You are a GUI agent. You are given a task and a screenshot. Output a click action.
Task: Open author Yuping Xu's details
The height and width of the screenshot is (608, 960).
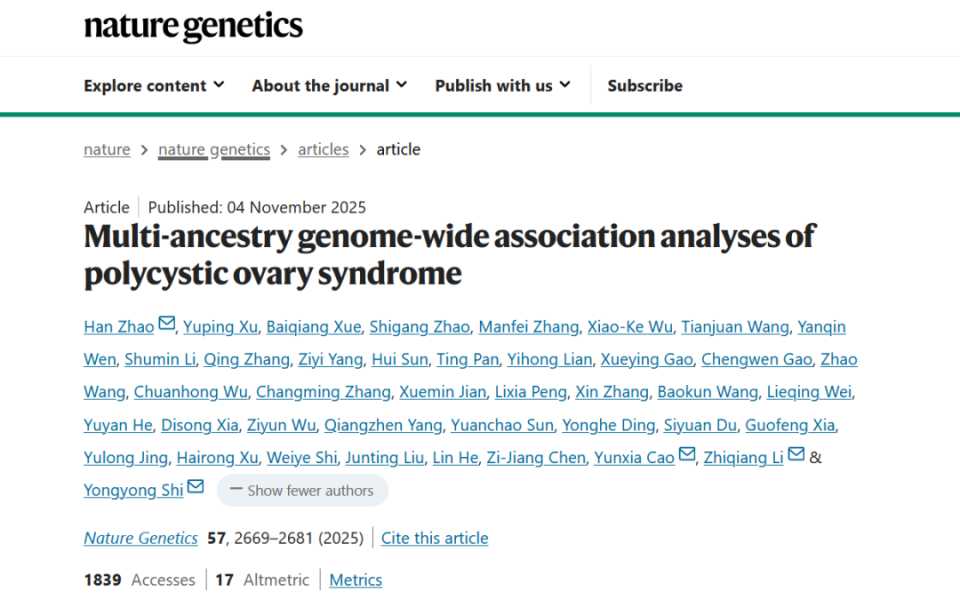coord(221,327)
